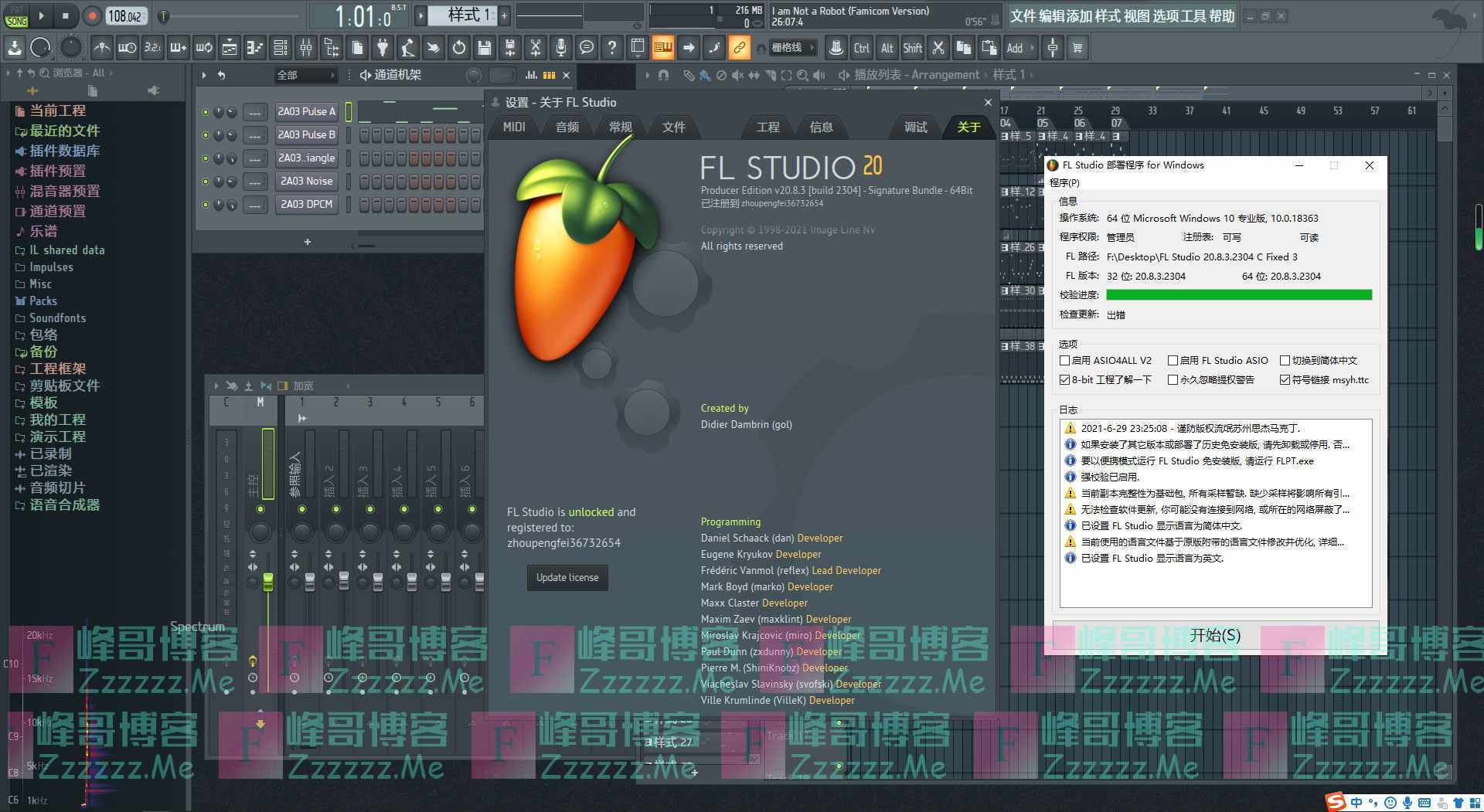The image size is (1484, 812).
Task: Click the plug icon in toolbar
Action: 383,48
